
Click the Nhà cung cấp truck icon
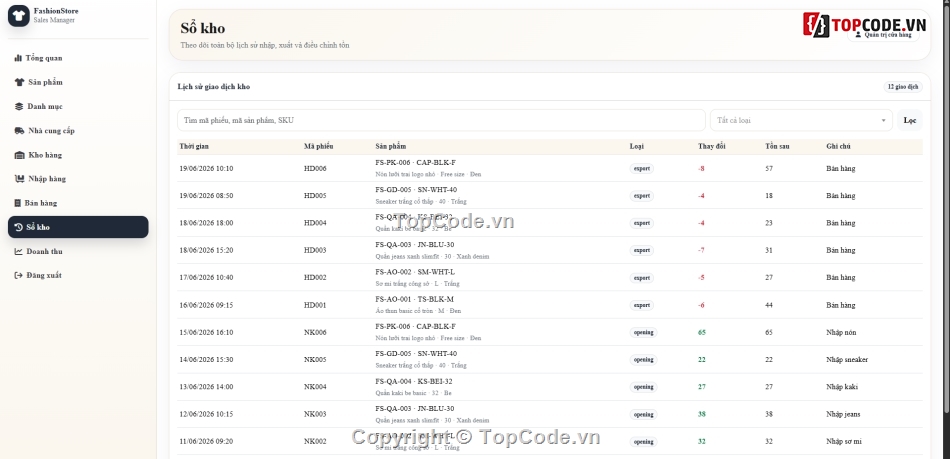click(19, 131)
